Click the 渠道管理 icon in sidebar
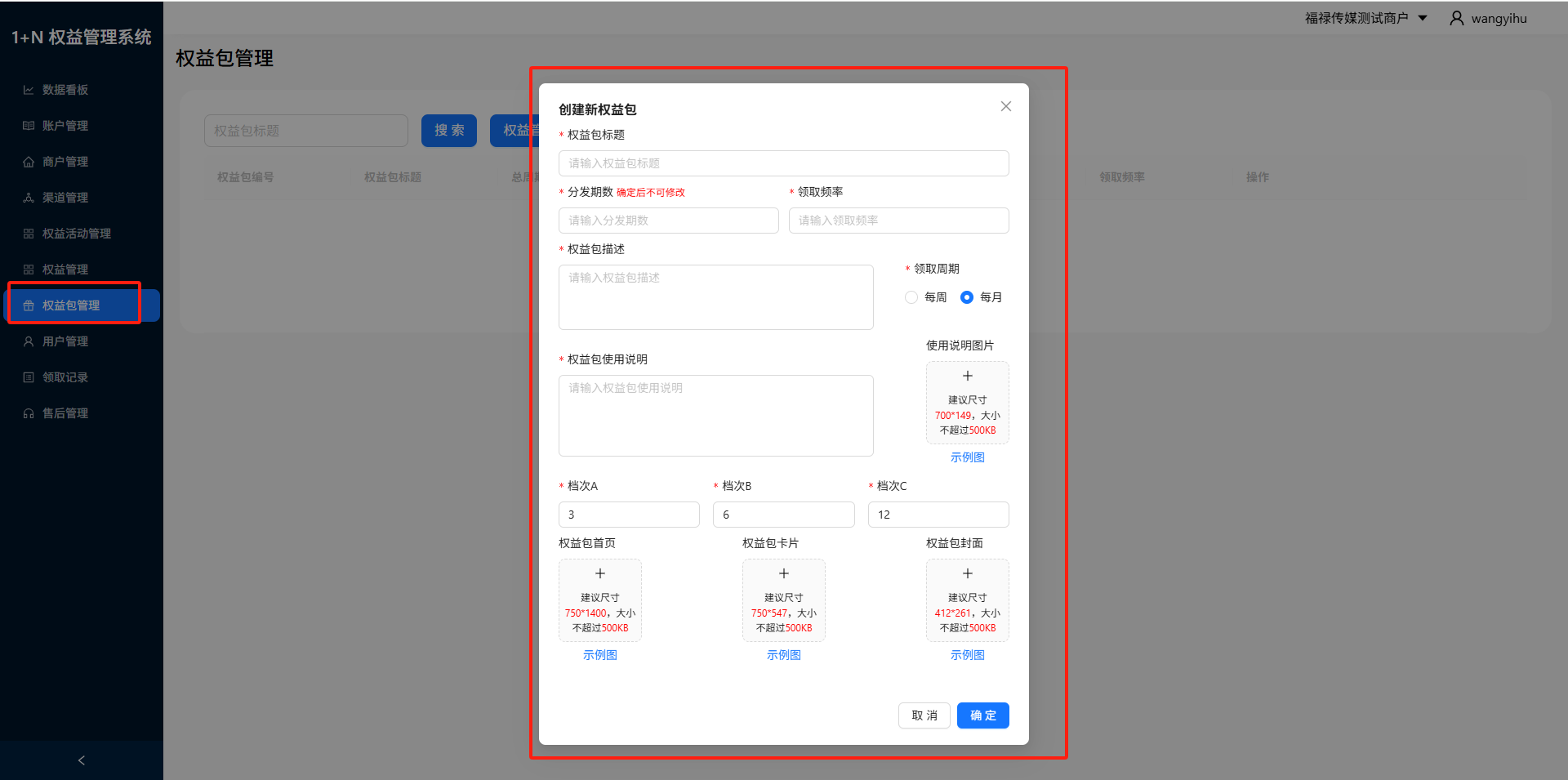 click(29, 198)
